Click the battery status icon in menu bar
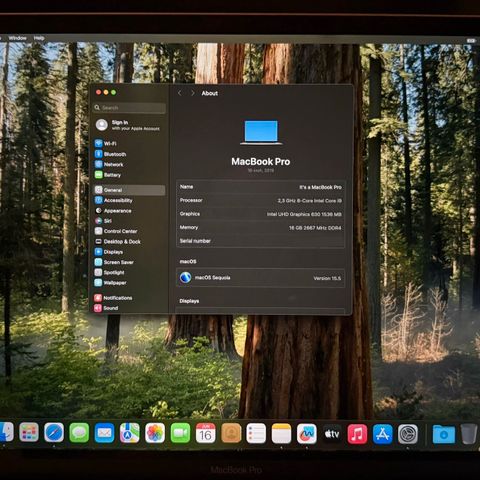The height and width of the screenshot is (480, 480). pos(471,40)
